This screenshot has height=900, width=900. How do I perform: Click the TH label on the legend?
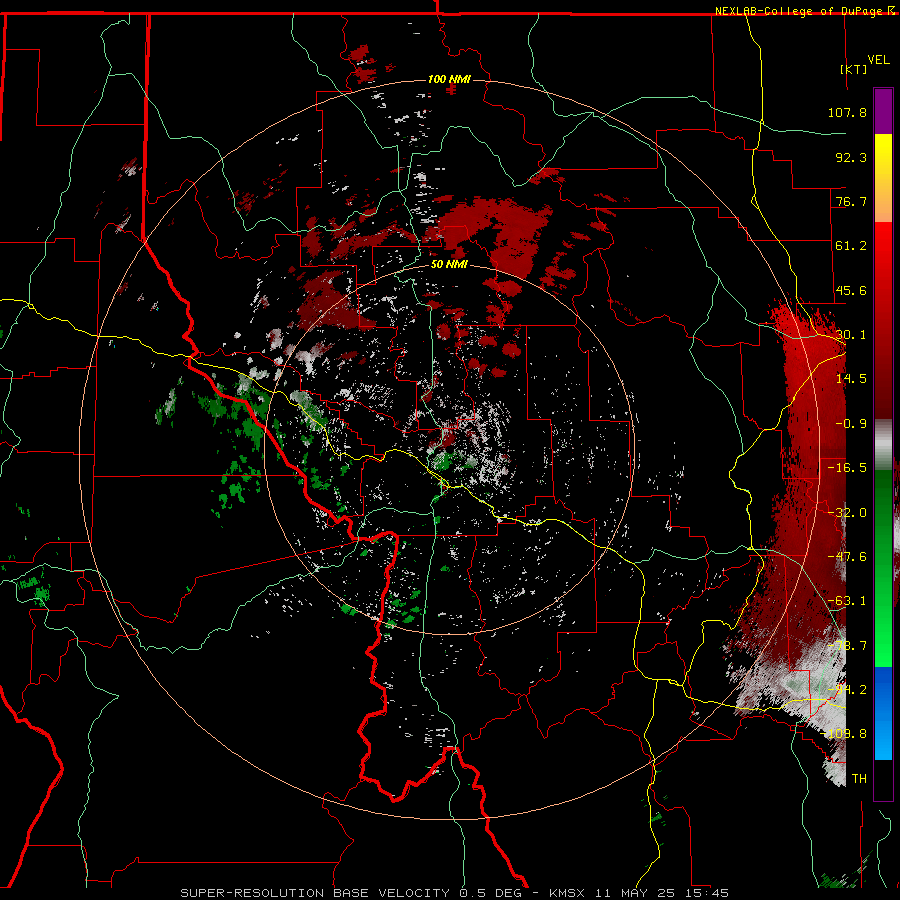point(859,779)
